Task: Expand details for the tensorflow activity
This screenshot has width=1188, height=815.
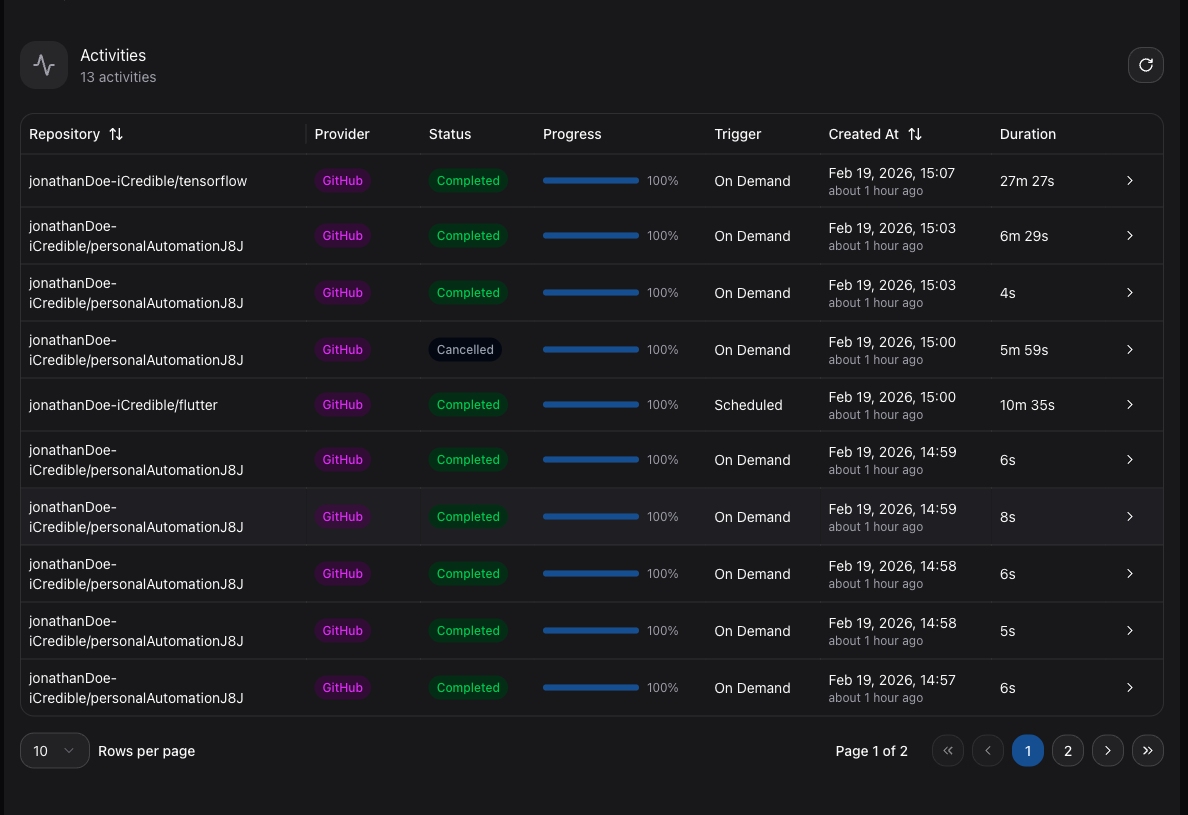Action: click(1130, 181)
